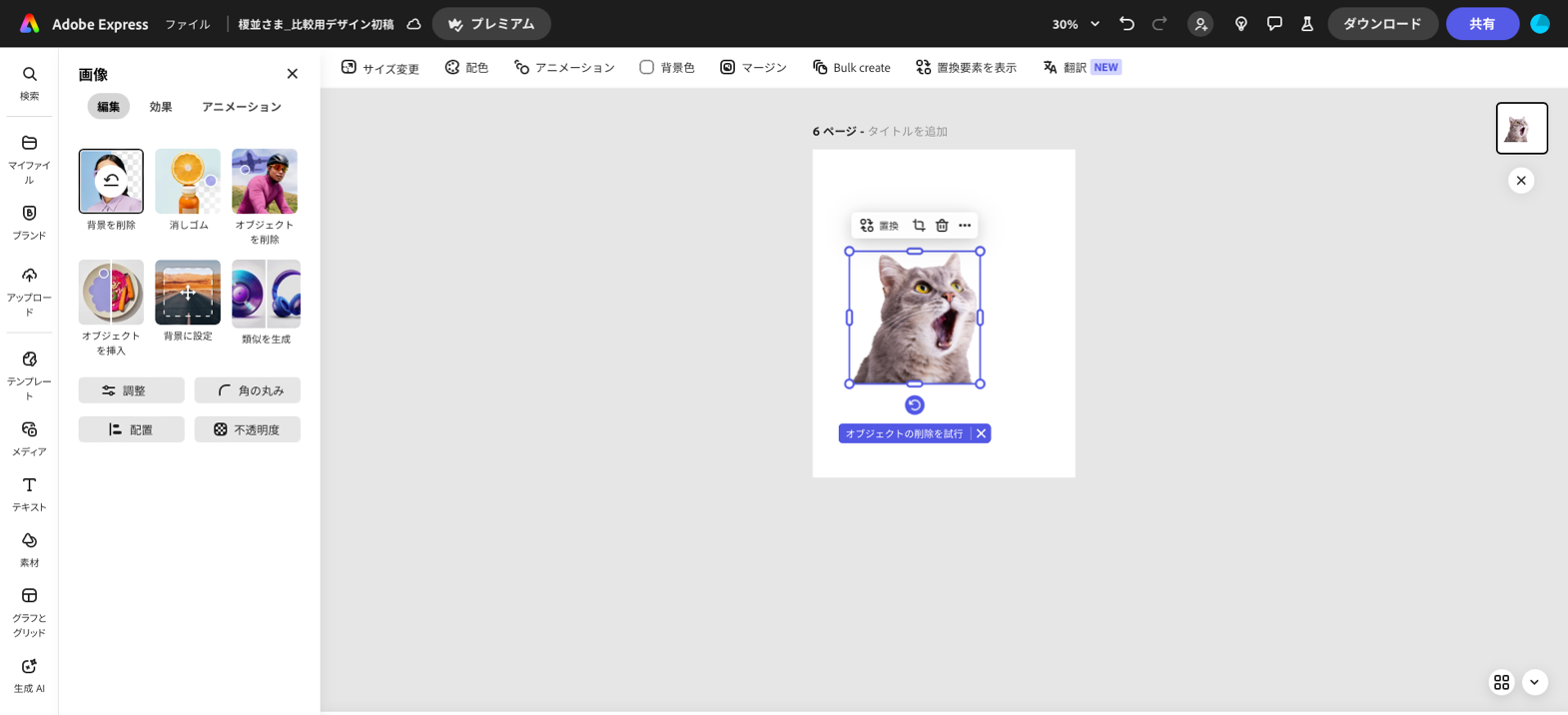Select the cat image on canvas
This screenshot has width=1568, height=715.
(x=915, y=318)
